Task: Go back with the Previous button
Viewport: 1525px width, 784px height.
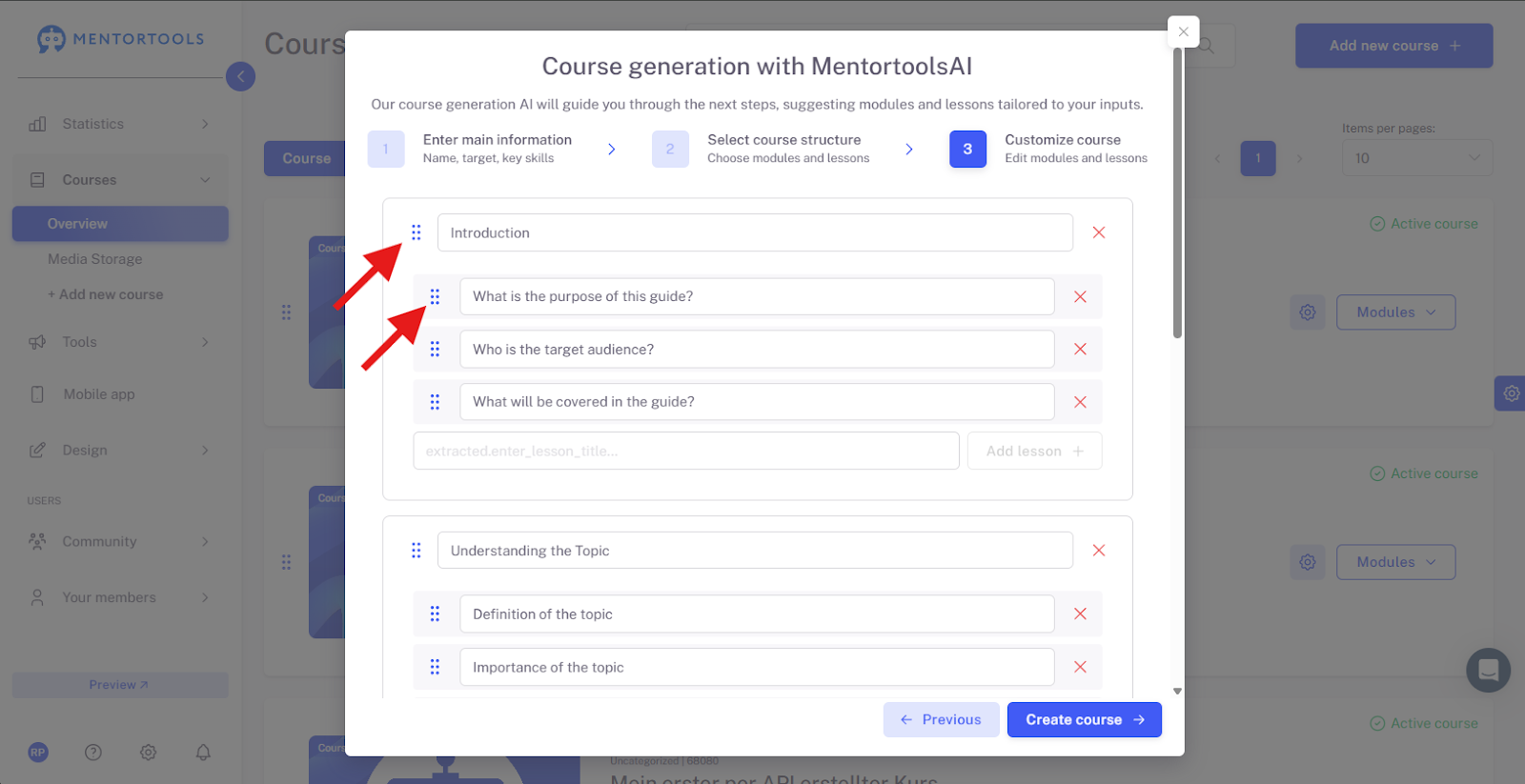Action: tap(941, 720)
